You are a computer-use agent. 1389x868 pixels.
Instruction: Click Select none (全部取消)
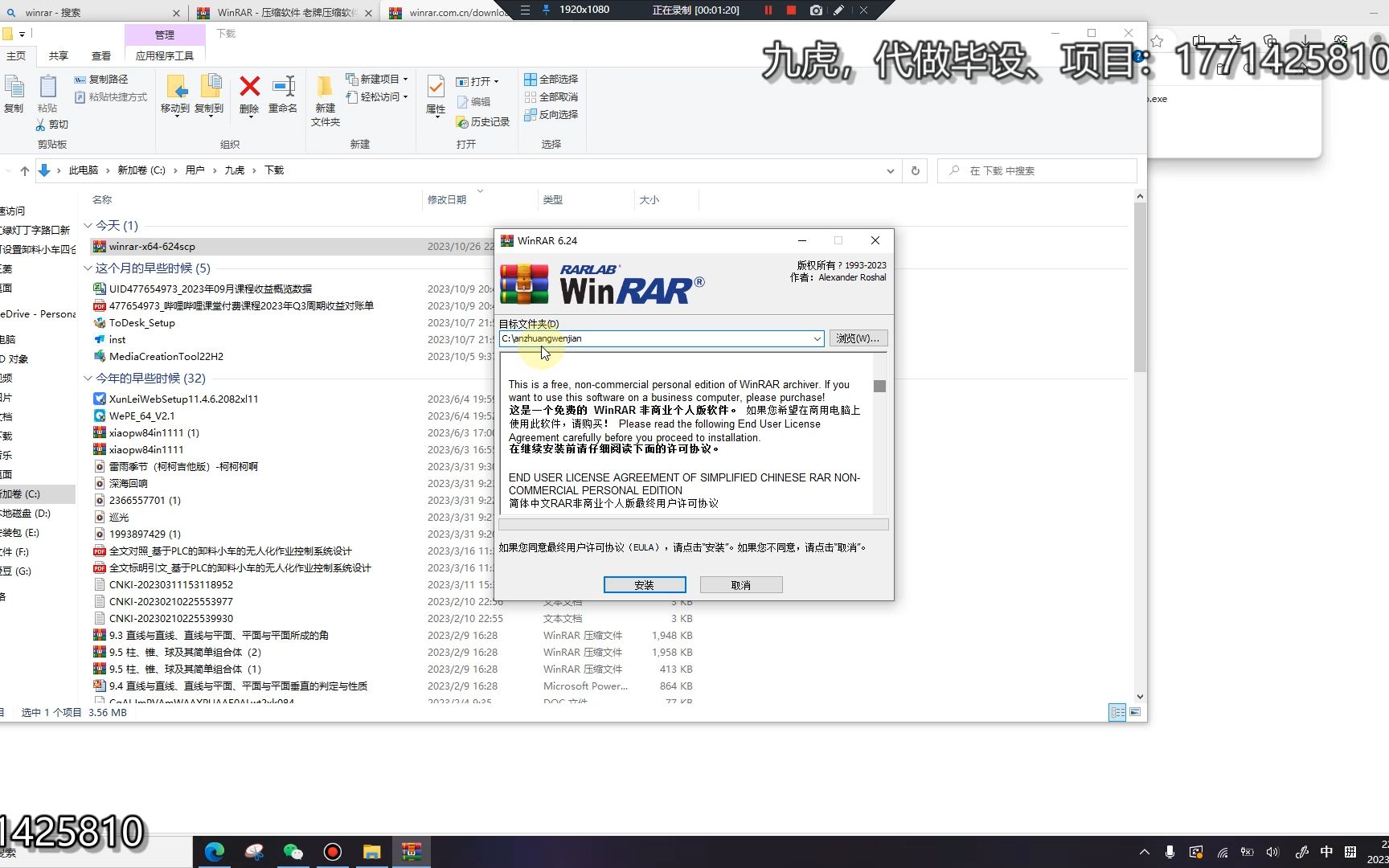(551, 96)
